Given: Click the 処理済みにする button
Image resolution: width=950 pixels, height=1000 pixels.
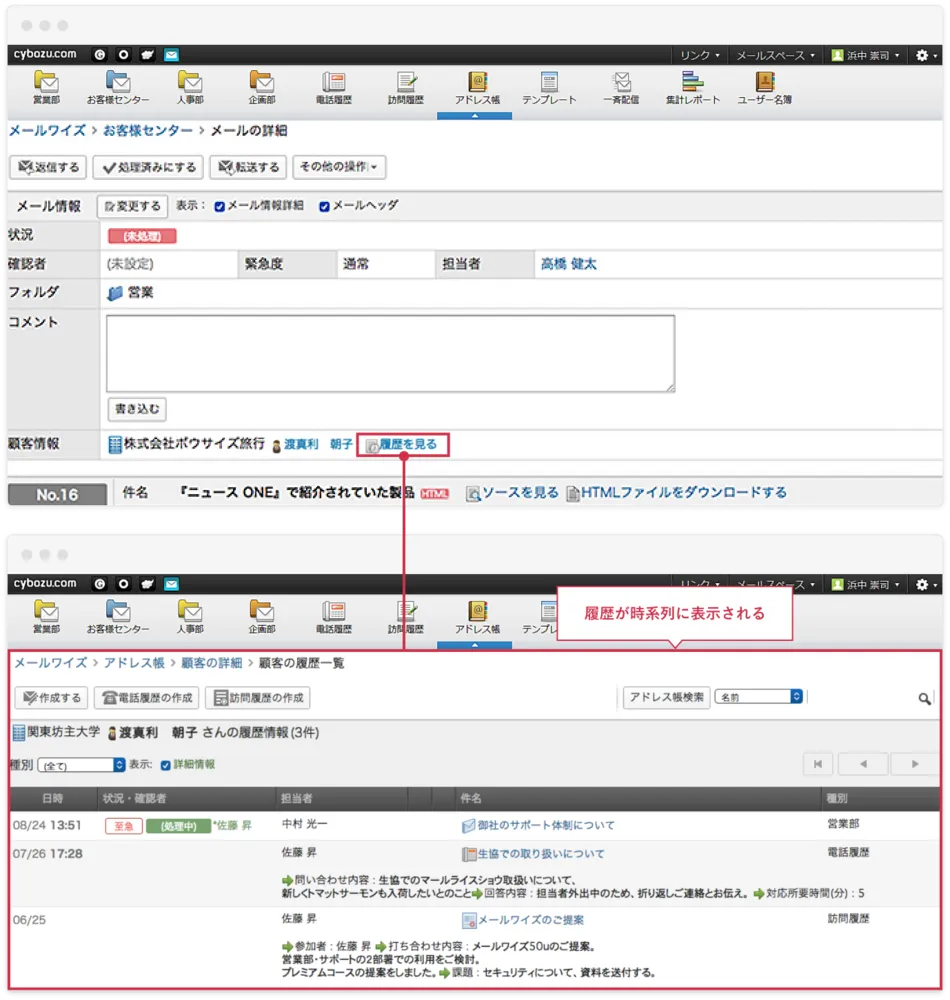Looking at the screenshot, I should 149,167.
